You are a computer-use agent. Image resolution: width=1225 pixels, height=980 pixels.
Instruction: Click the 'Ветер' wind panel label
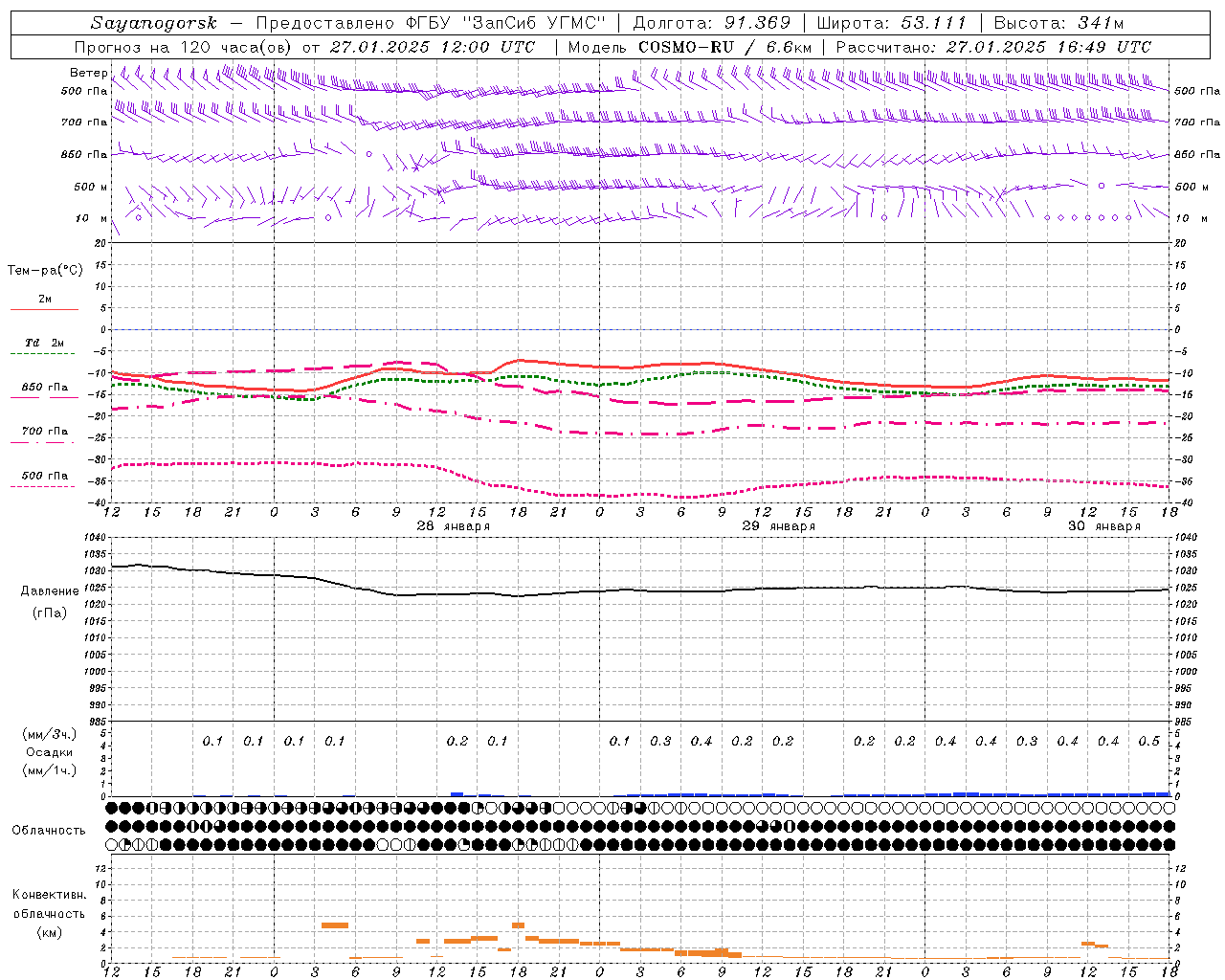click(89, 73)
